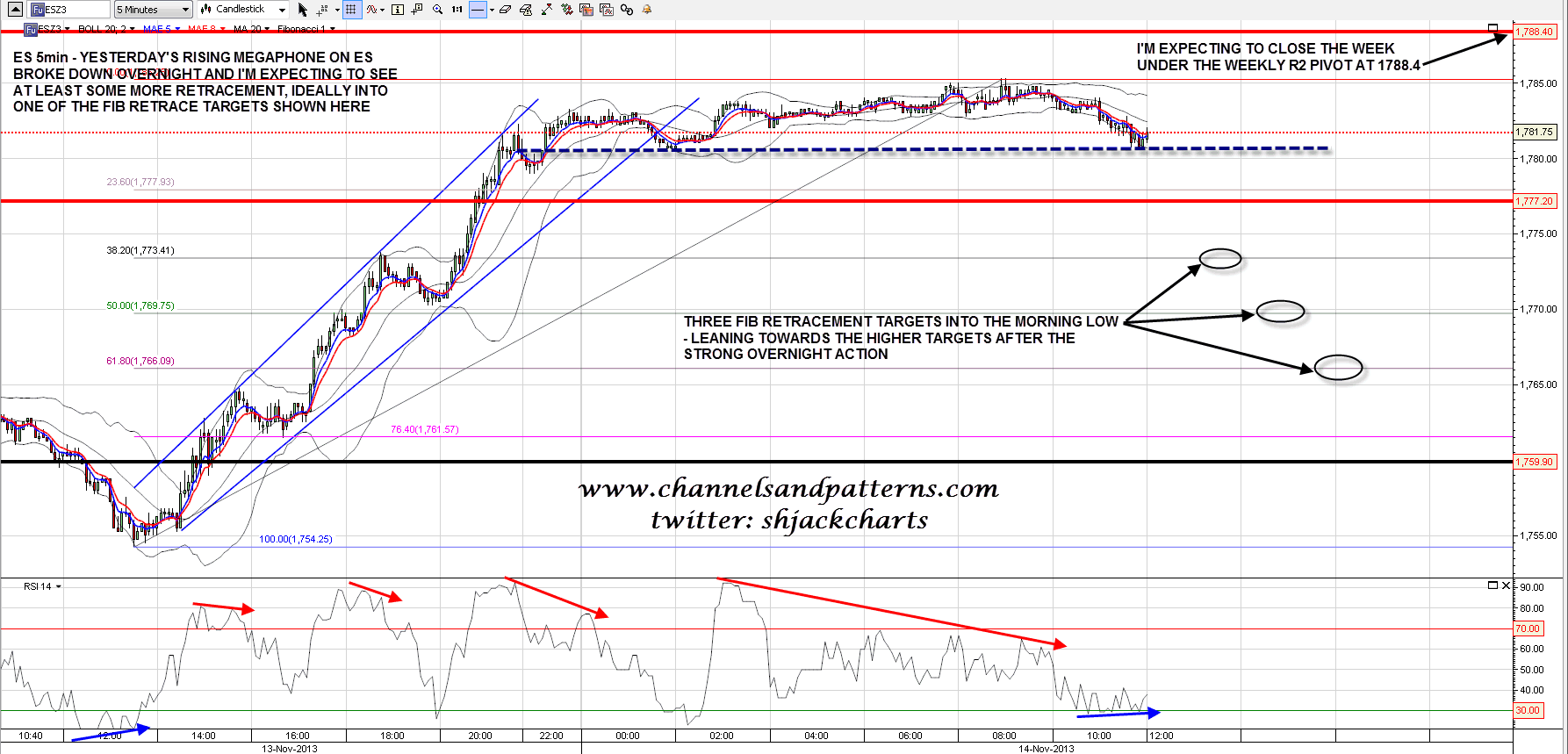
Task: Toggle the crosshair cursor tool
Action: pyautogui.click(x=322, y=10)
